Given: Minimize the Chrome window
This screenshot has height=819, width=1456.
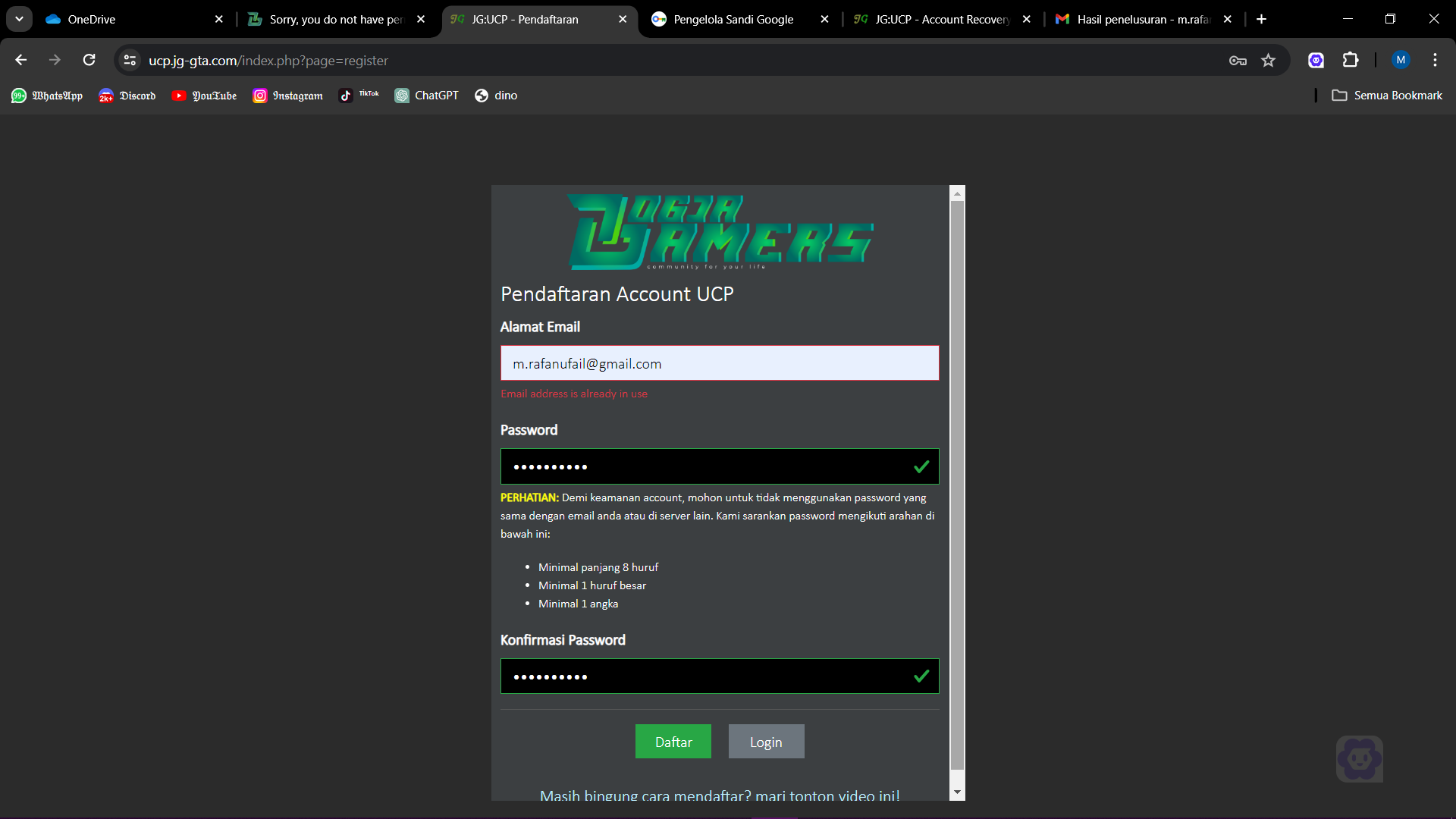Looking at the screenshot, I should click(1348, 19).
